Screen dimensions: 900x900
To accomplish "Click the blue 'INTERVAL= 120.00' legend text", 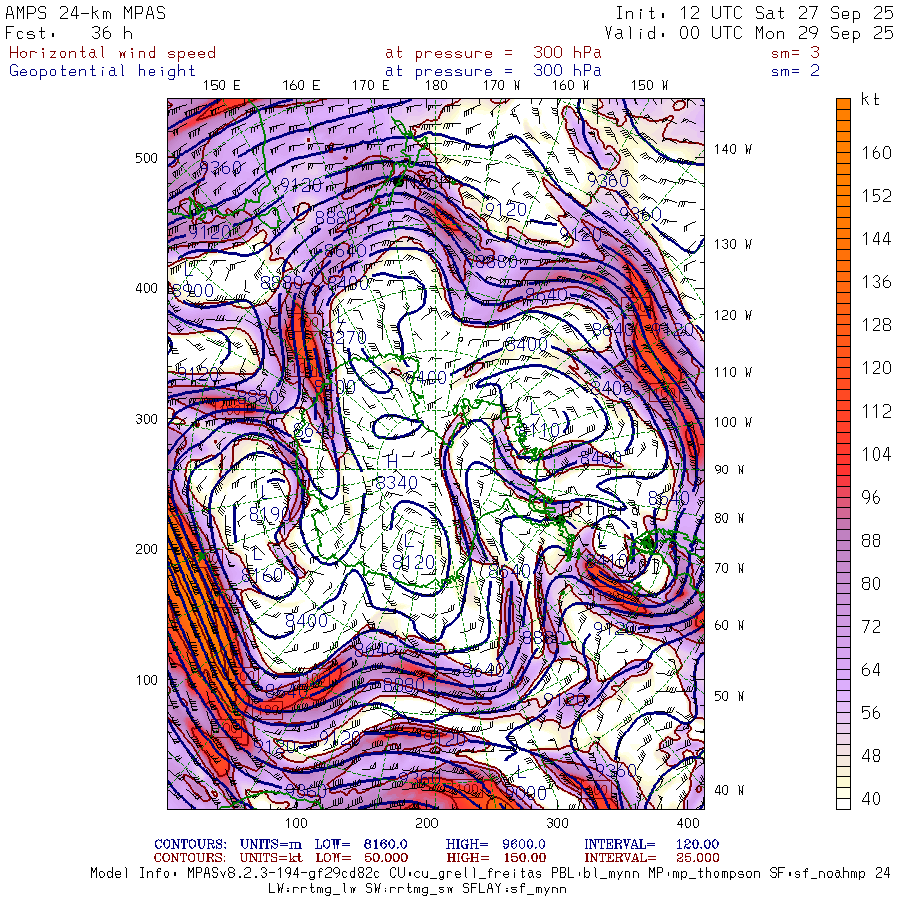I will 651,844.
